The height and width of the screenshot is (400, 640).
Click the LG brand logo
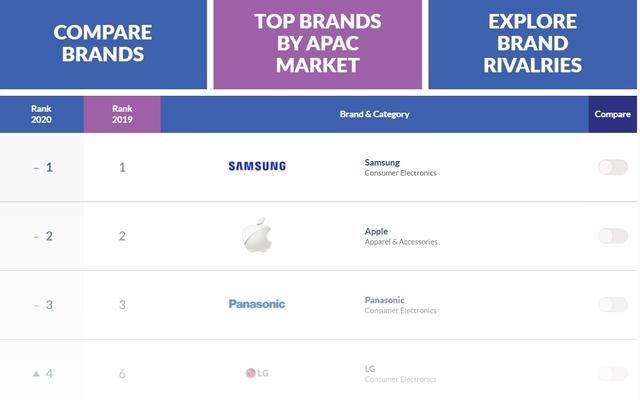coord(257,373)
